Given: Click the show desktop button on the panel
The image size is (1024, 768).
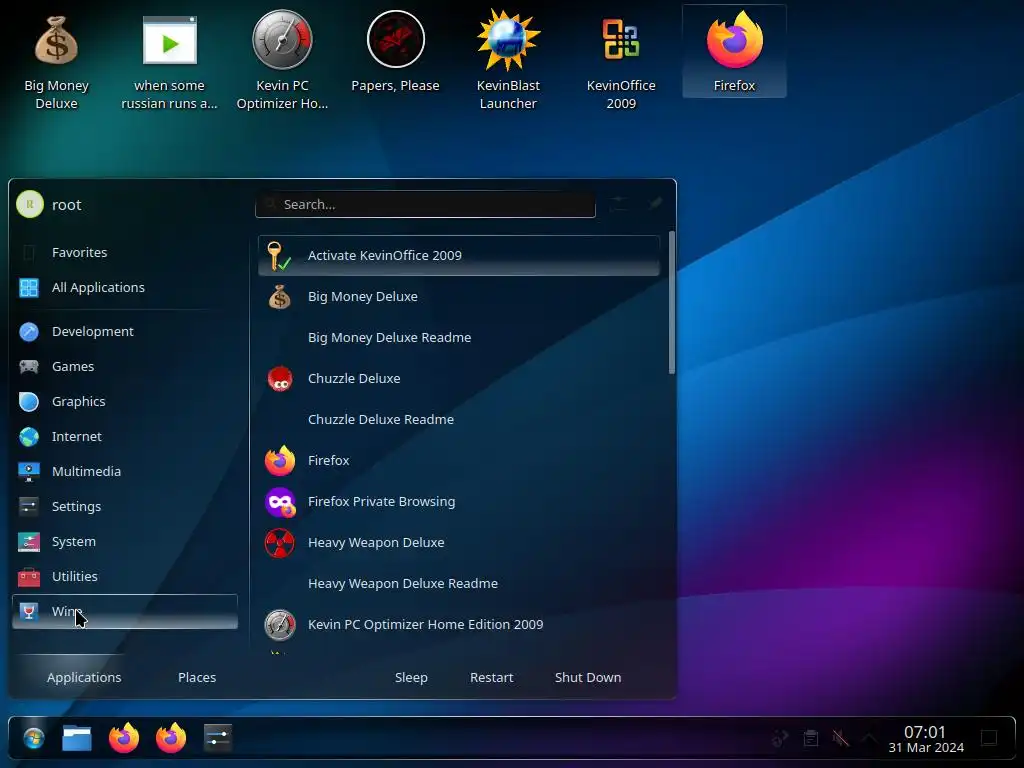Looking at the screenshot, I should click(x=989, y=739).
